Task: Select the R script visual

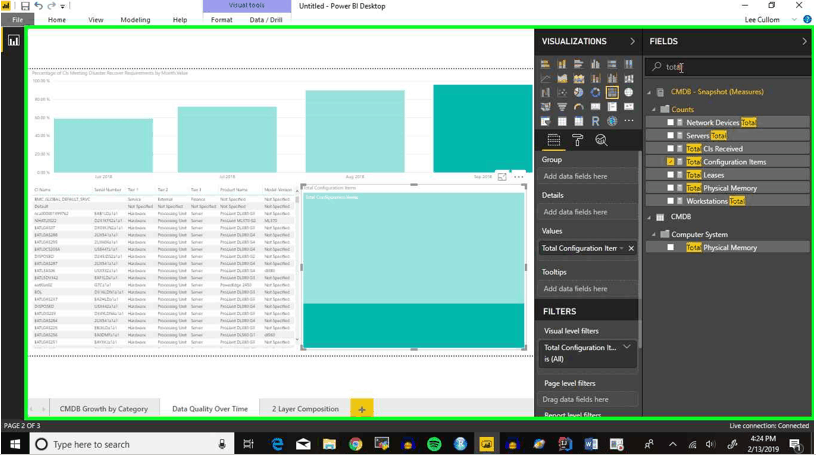Action: click(x=595, y=121)
